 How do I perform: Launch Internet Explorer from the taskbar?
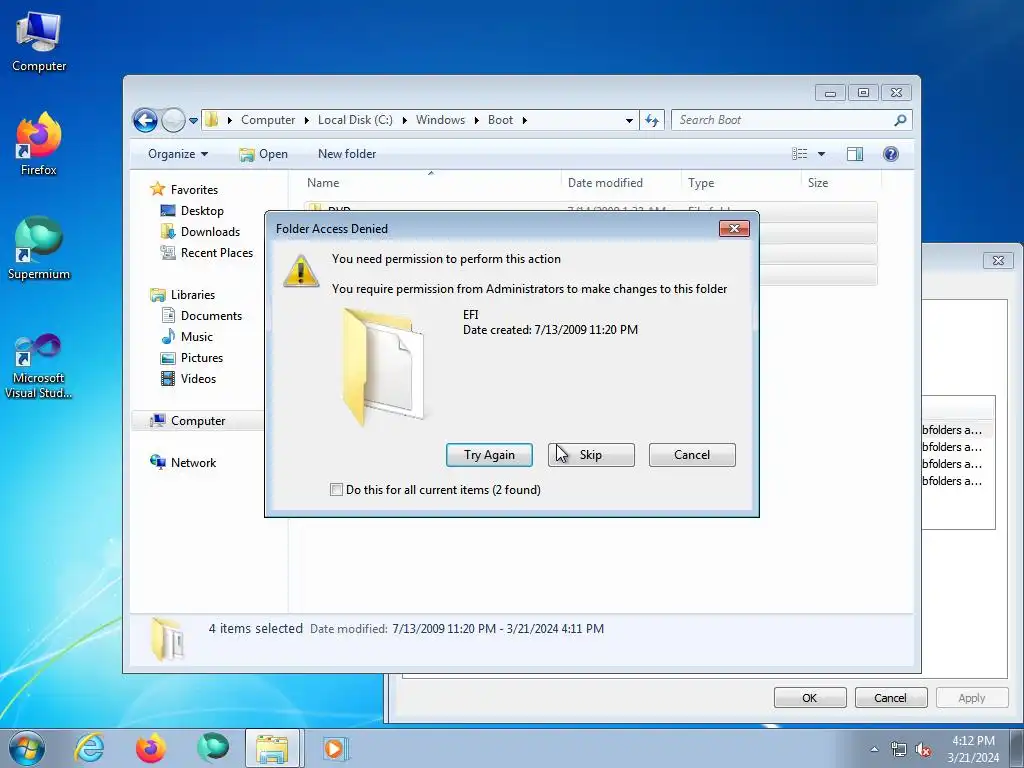pos(88,748)
